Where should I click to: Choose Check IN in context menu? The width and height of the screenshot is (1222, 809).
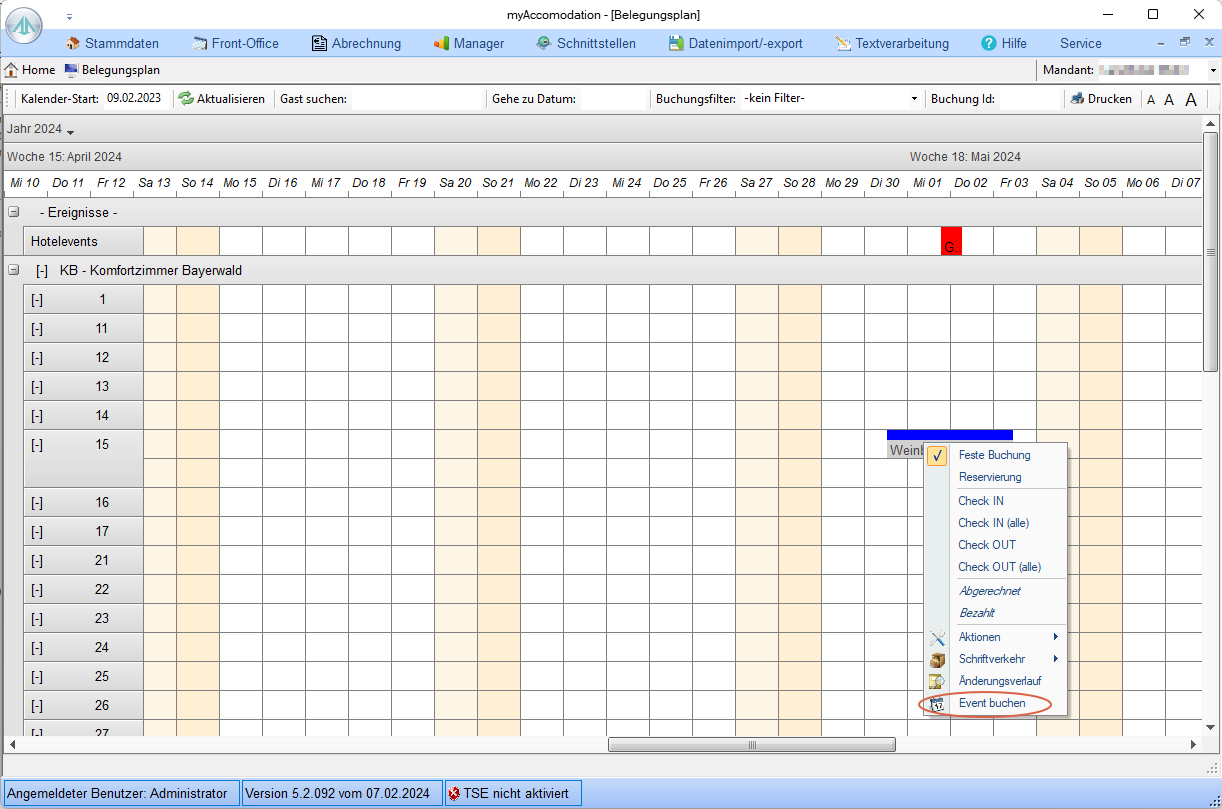(x=981, y=501)
